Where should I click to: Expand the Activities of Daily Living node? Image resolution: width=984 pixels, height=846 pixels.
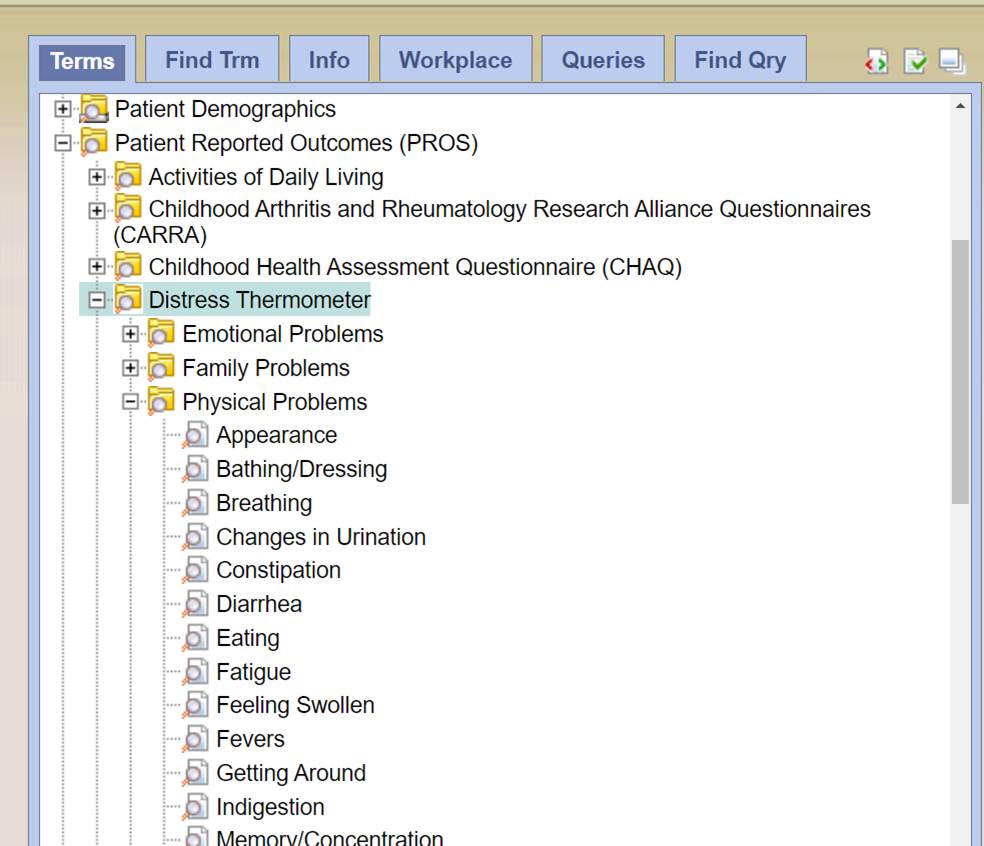[96, 177]
